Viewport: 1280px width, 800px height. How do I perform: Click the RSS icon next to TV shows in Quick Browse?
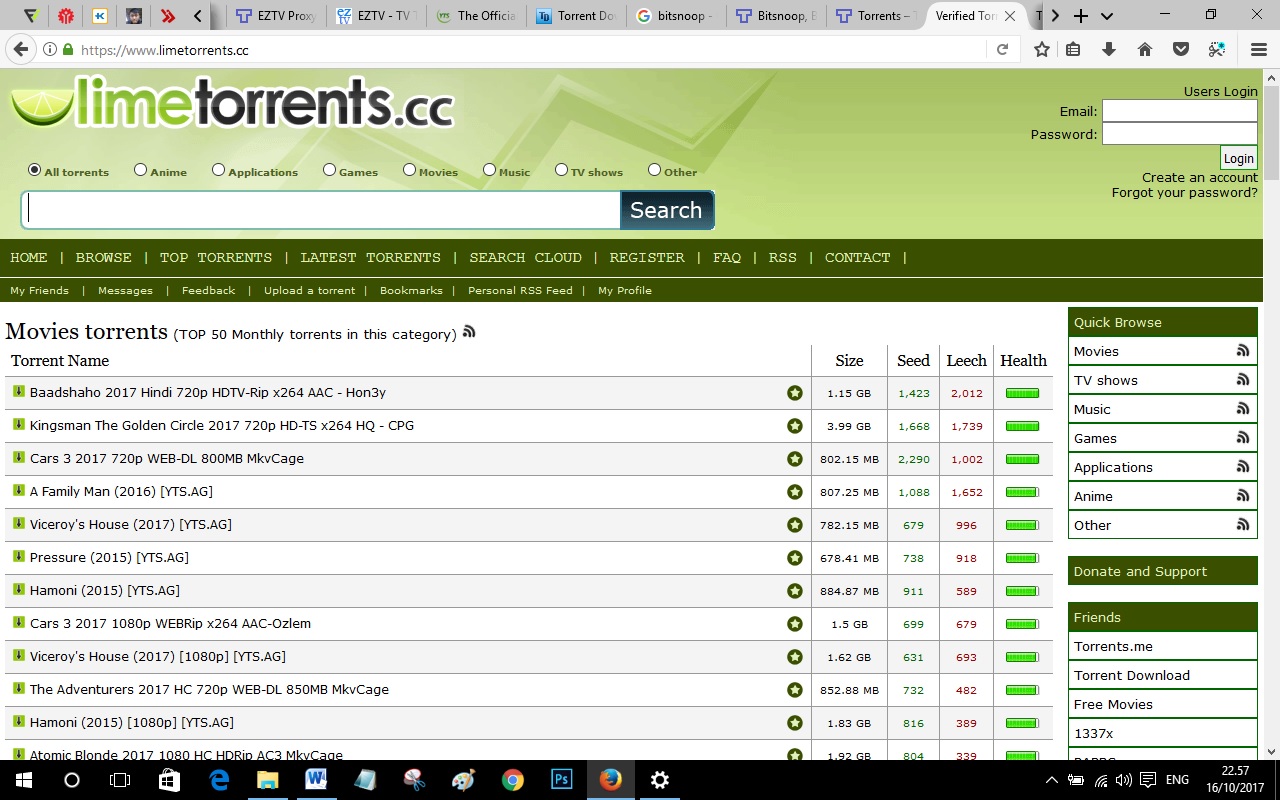click(x=1243, y=380)
